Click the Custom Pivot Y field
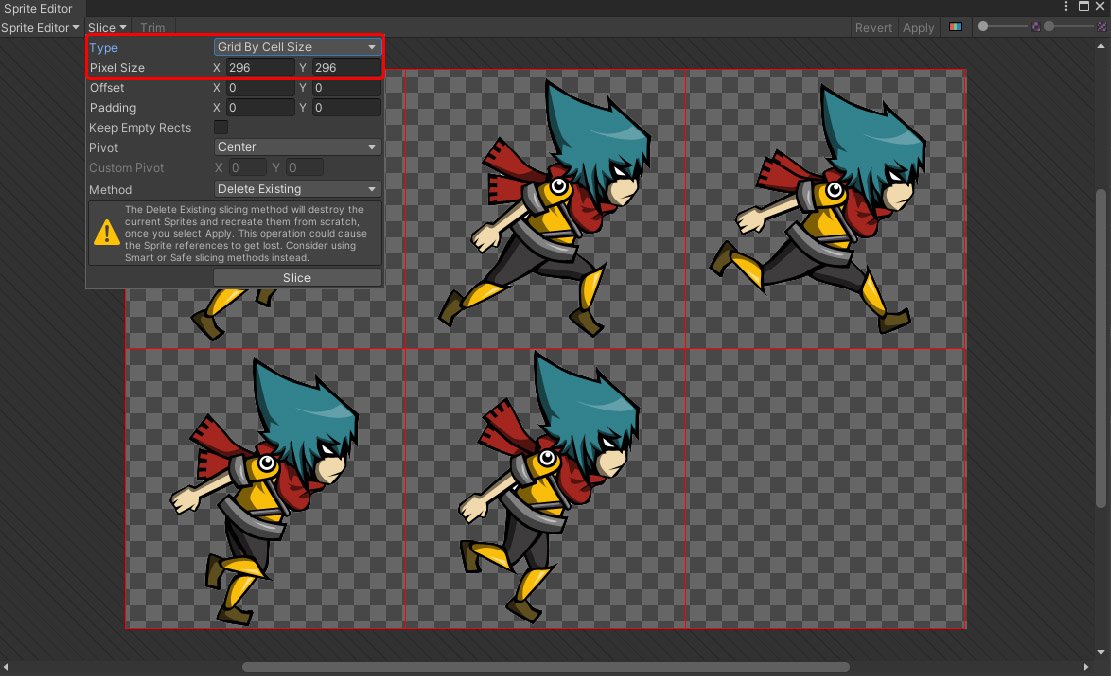Screen dimensions: 1111x676 [x=305, y=168]
